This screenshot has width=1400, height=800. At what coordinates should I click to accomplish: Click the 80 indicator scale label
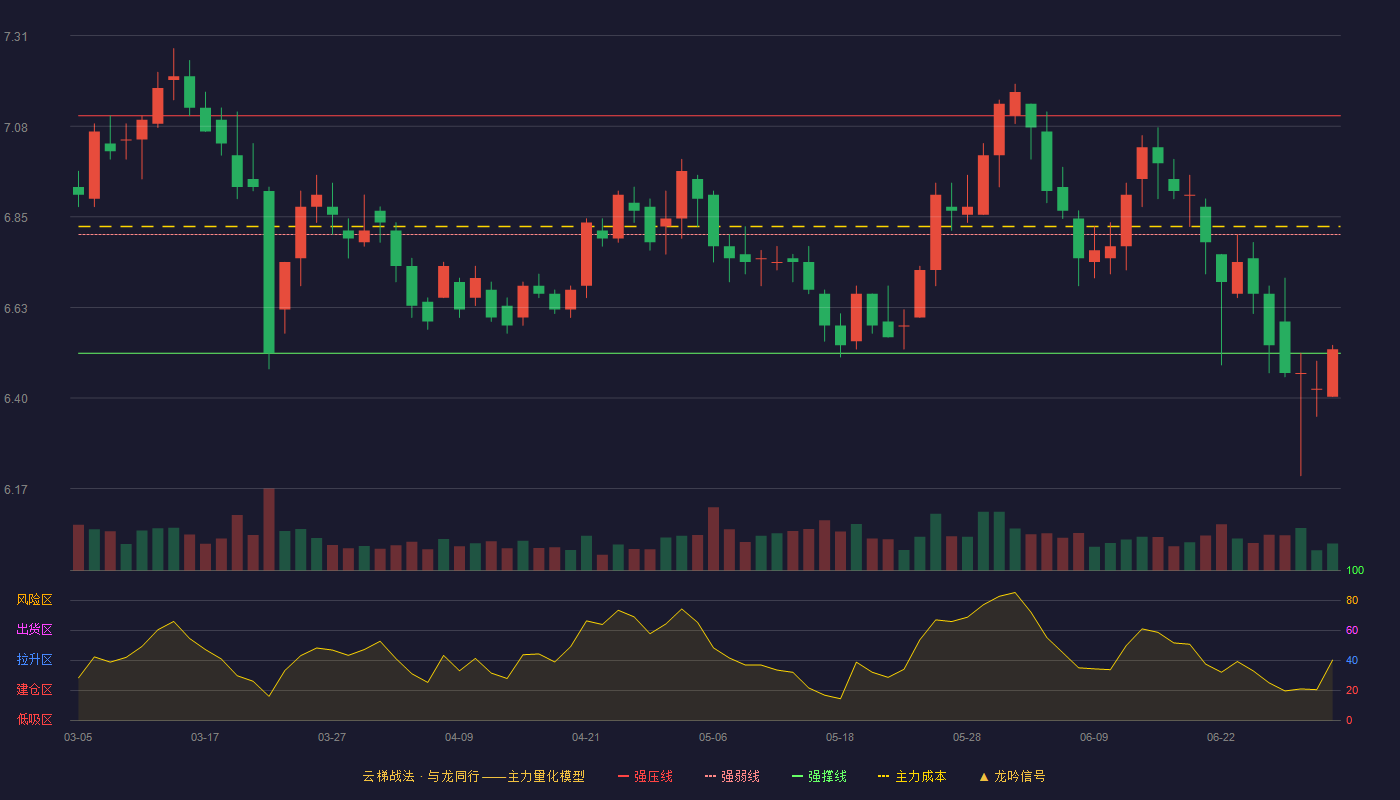pos(1352,600)
